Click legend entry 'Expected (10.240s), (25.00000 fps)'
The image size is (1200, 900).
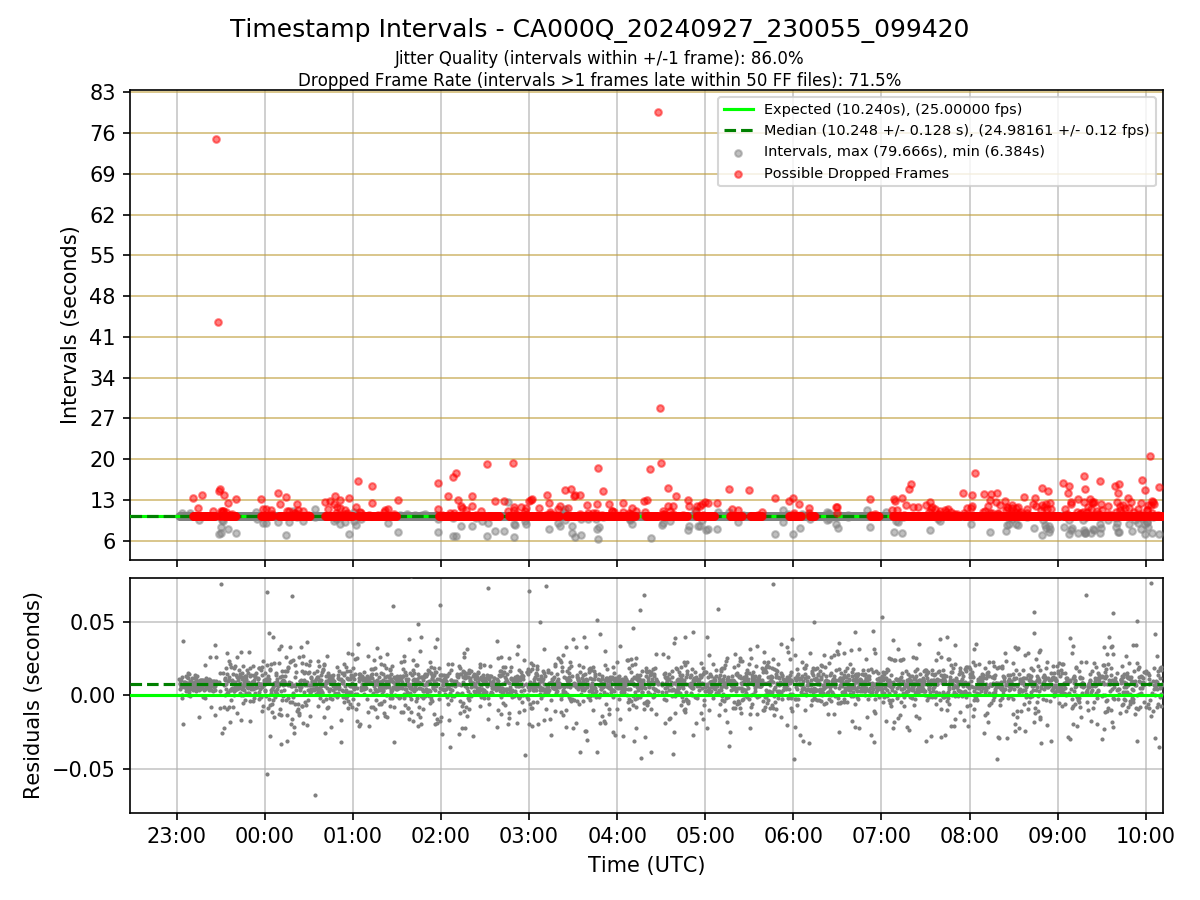click(x=892, y=109)
